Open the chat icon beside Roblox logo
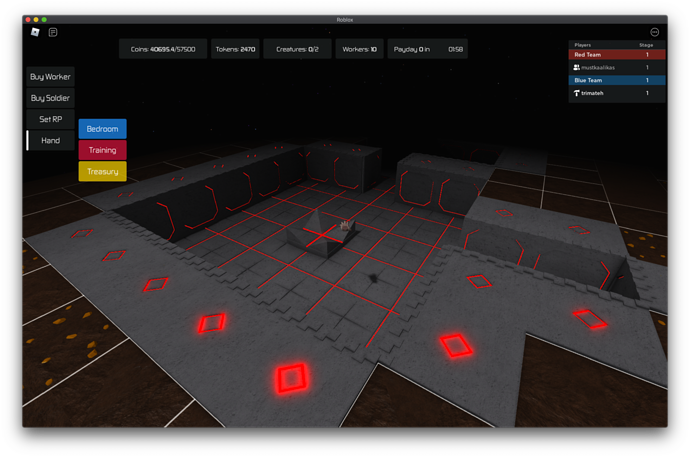 53,32
